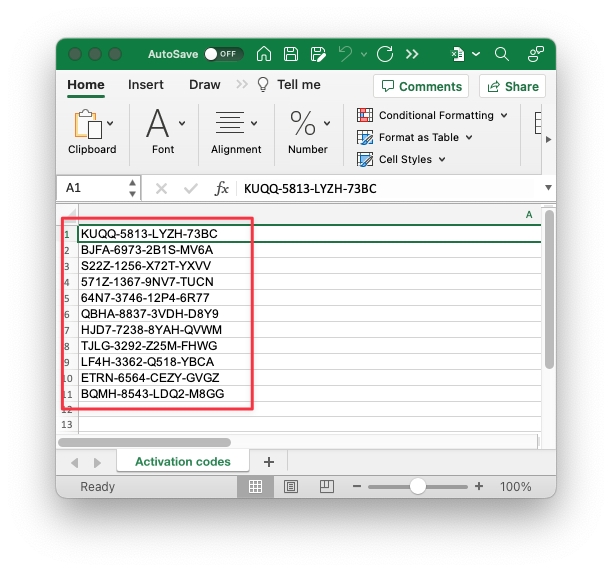Viewport: 612px width, 572px height.
Task: Click the zoom slider handle
Action: 418,487
